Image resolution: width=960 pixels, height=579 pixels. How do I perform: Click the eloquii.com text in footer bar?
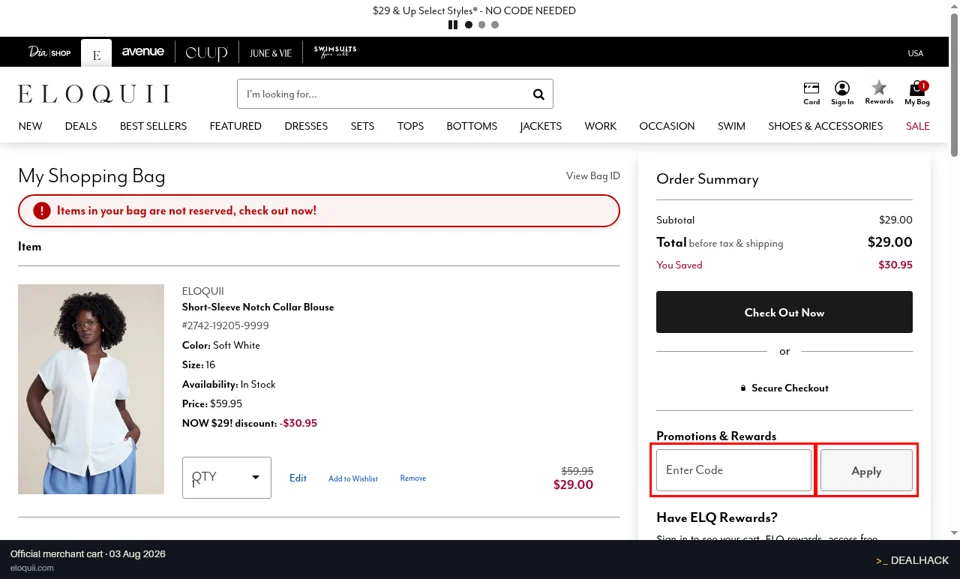coord(32,568)
